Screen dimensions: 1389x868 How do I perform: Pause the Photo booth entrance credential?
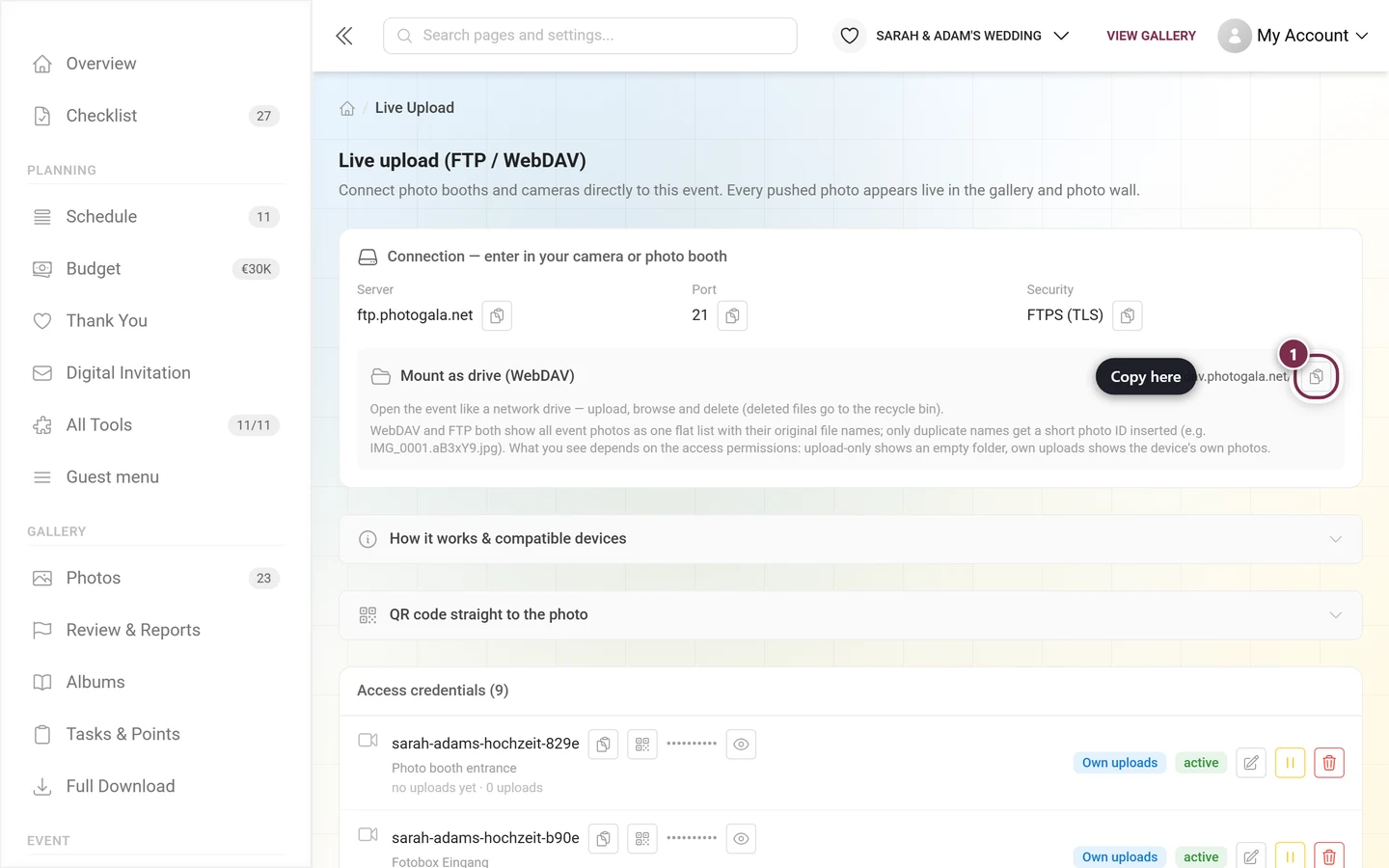1290,763
